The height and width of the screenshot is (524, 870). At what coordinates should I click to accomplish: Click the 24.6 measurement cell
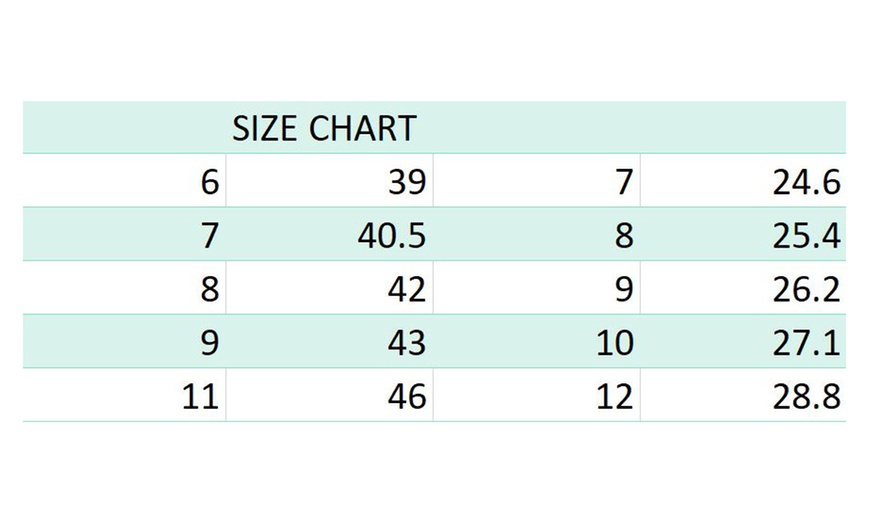click(806, 182)
